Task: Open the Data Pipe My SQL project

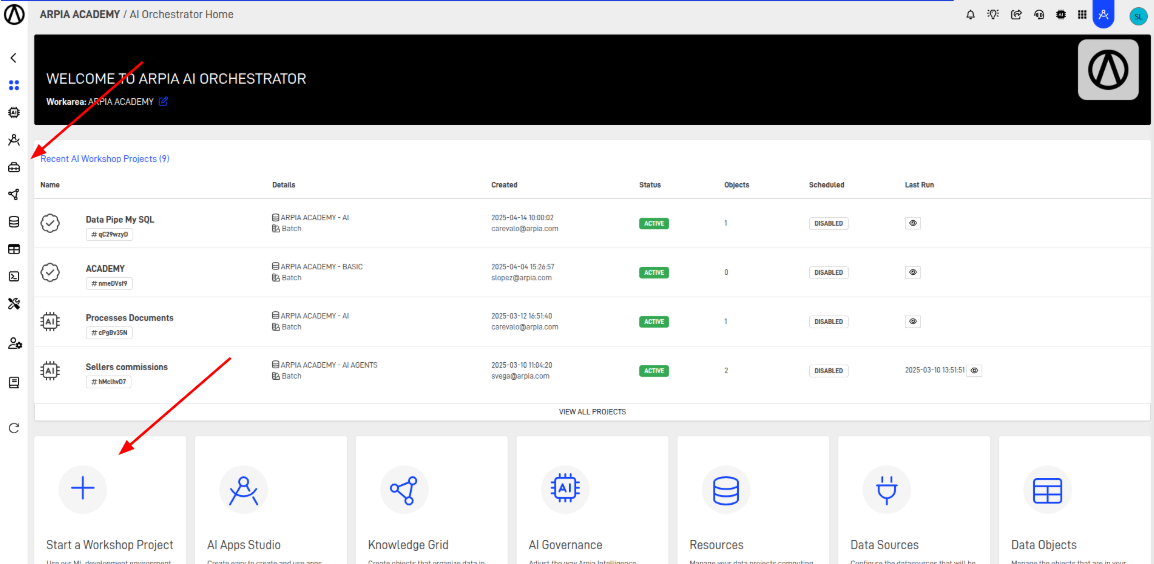Action: click(120, 219)
